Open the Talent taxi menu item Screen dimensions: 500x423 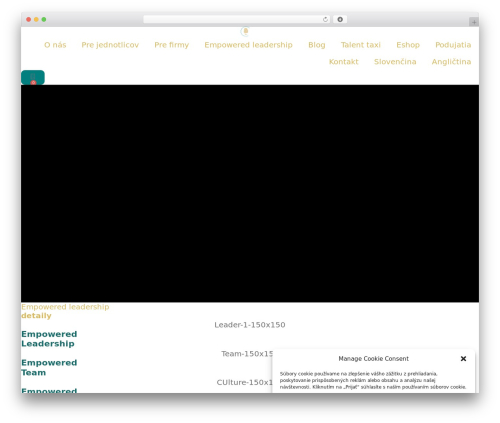tap(361, 45)
